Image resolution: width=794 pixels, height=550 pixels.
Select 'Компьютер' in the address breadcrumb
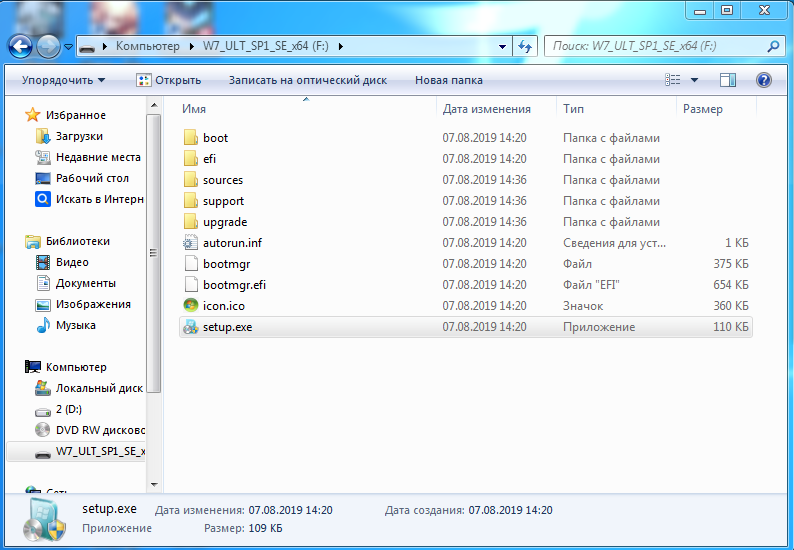[147, 46]
